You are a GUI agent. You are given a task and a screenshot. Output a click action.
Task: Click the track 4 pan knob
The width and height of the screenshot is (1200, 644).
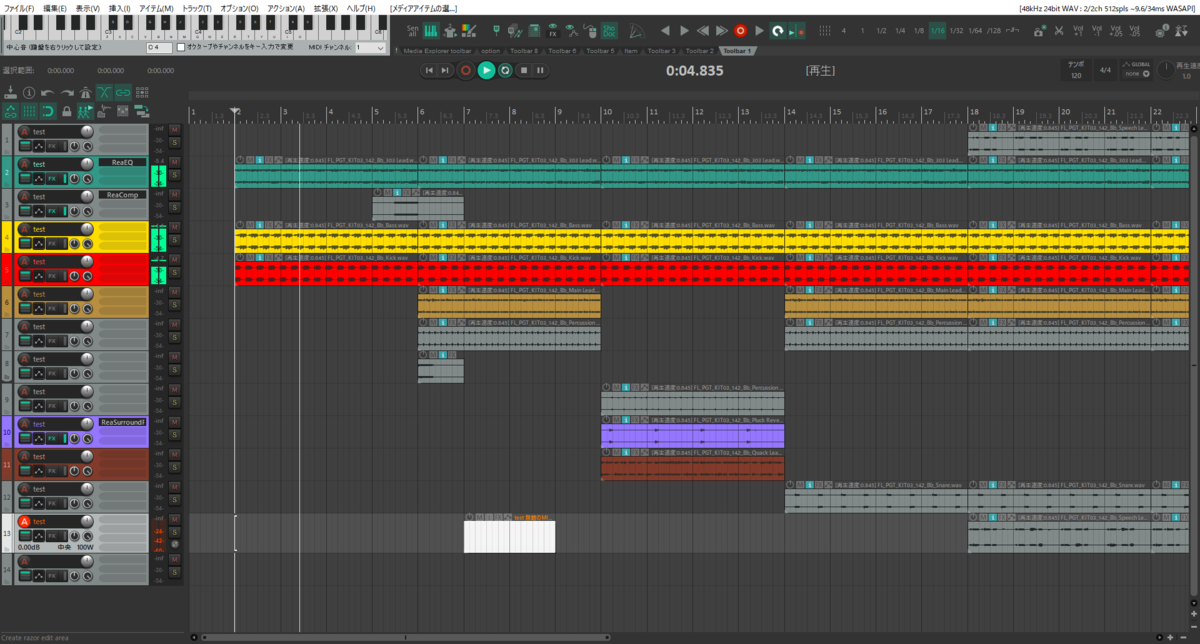coord(74,244)
